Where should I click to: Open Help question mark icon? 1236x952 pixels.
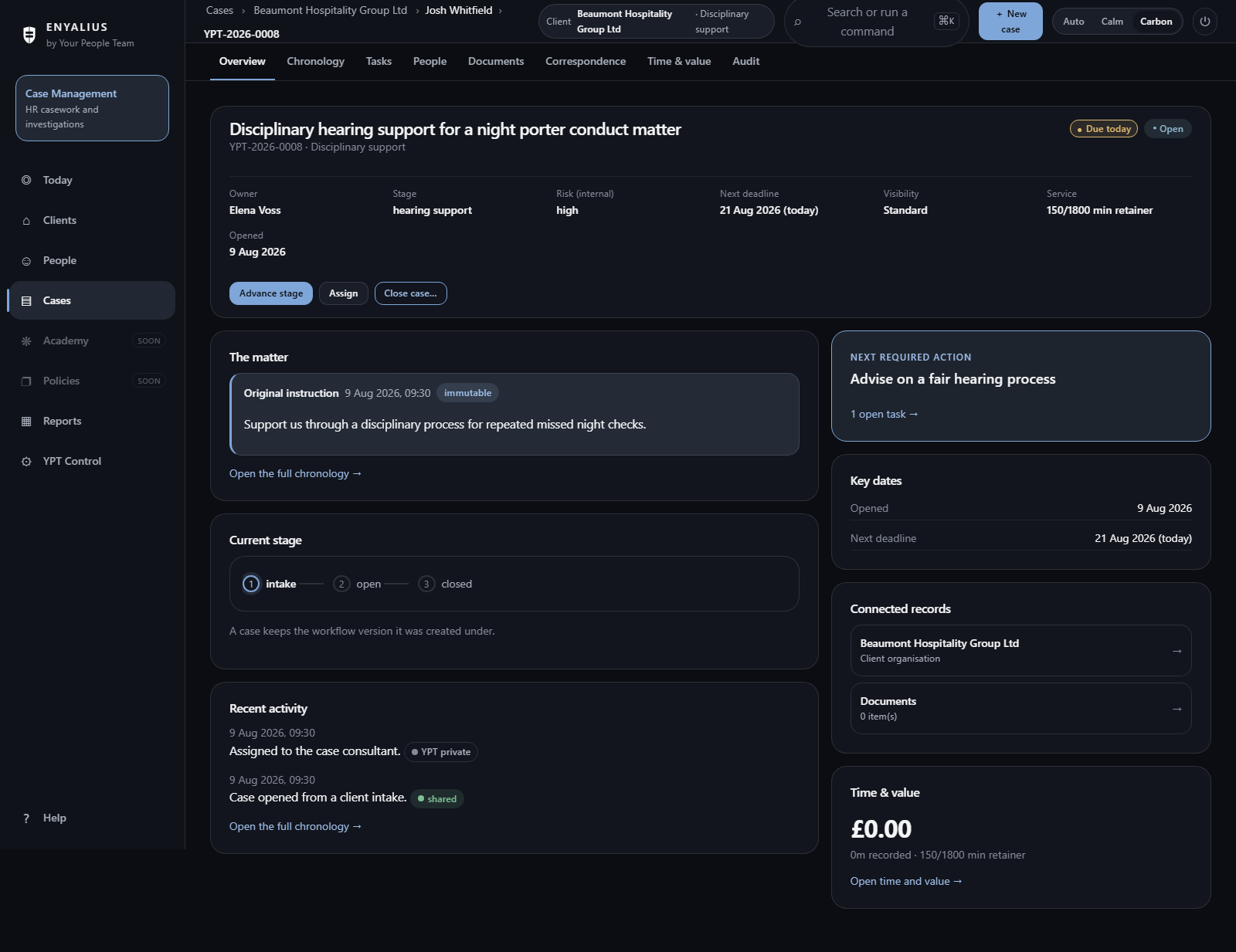(26, 818)
